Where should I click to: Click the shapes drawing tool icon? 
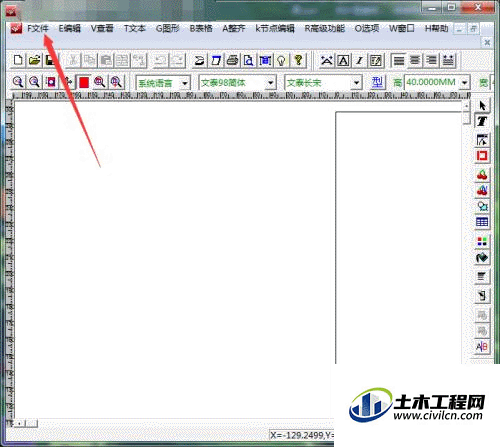[482, 206]
